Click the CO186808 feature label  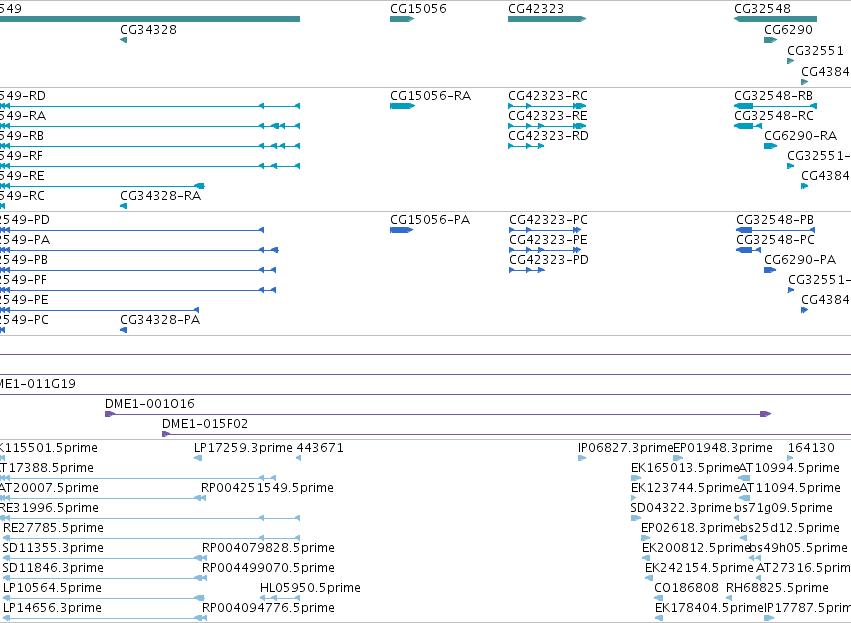(x=686, y=588)
